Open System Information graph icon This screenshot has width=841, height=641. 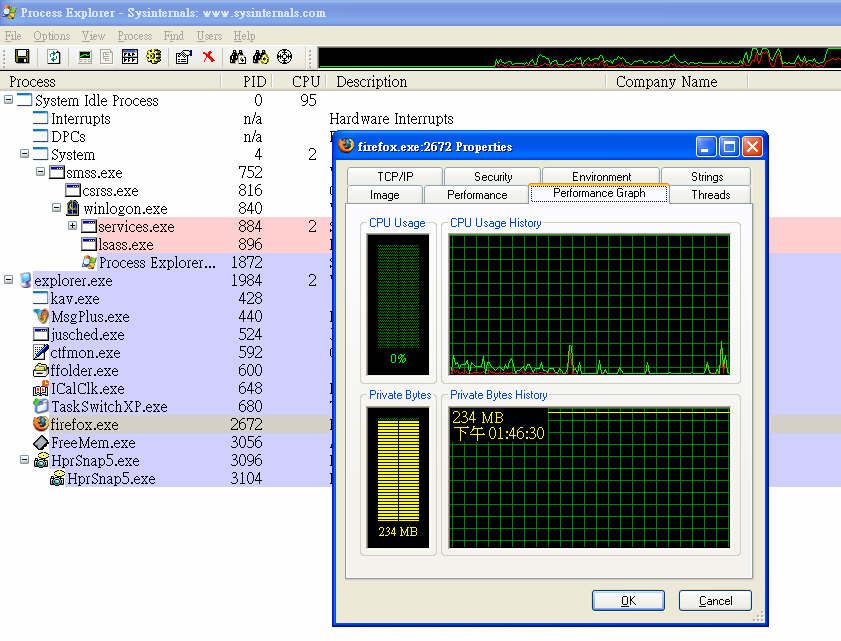[x=85, y=57]
